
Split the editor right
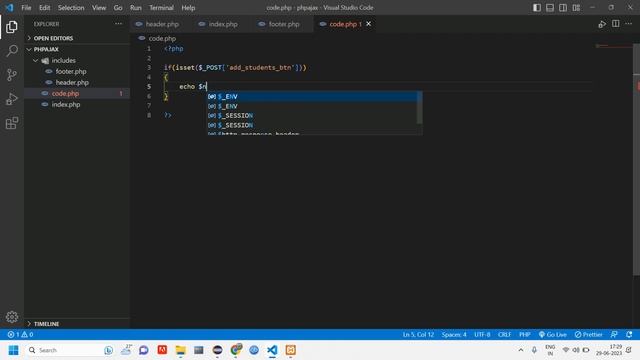point(616,24)
